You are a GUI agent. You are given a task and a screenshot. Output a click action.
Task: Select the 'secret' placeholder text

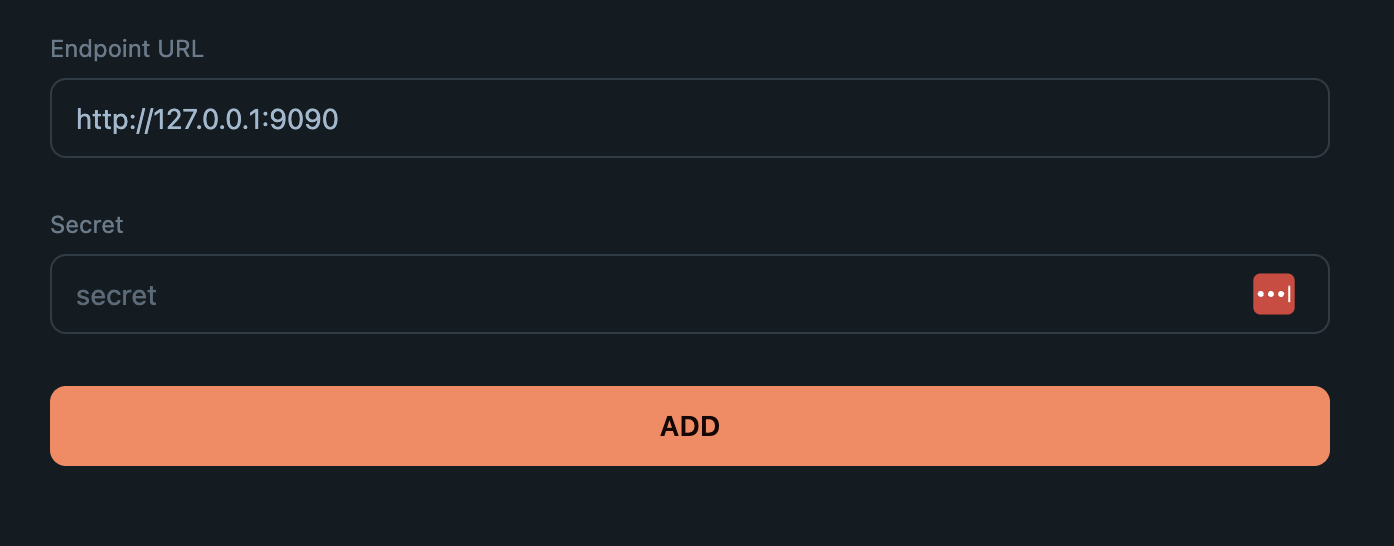pos(116,296)
